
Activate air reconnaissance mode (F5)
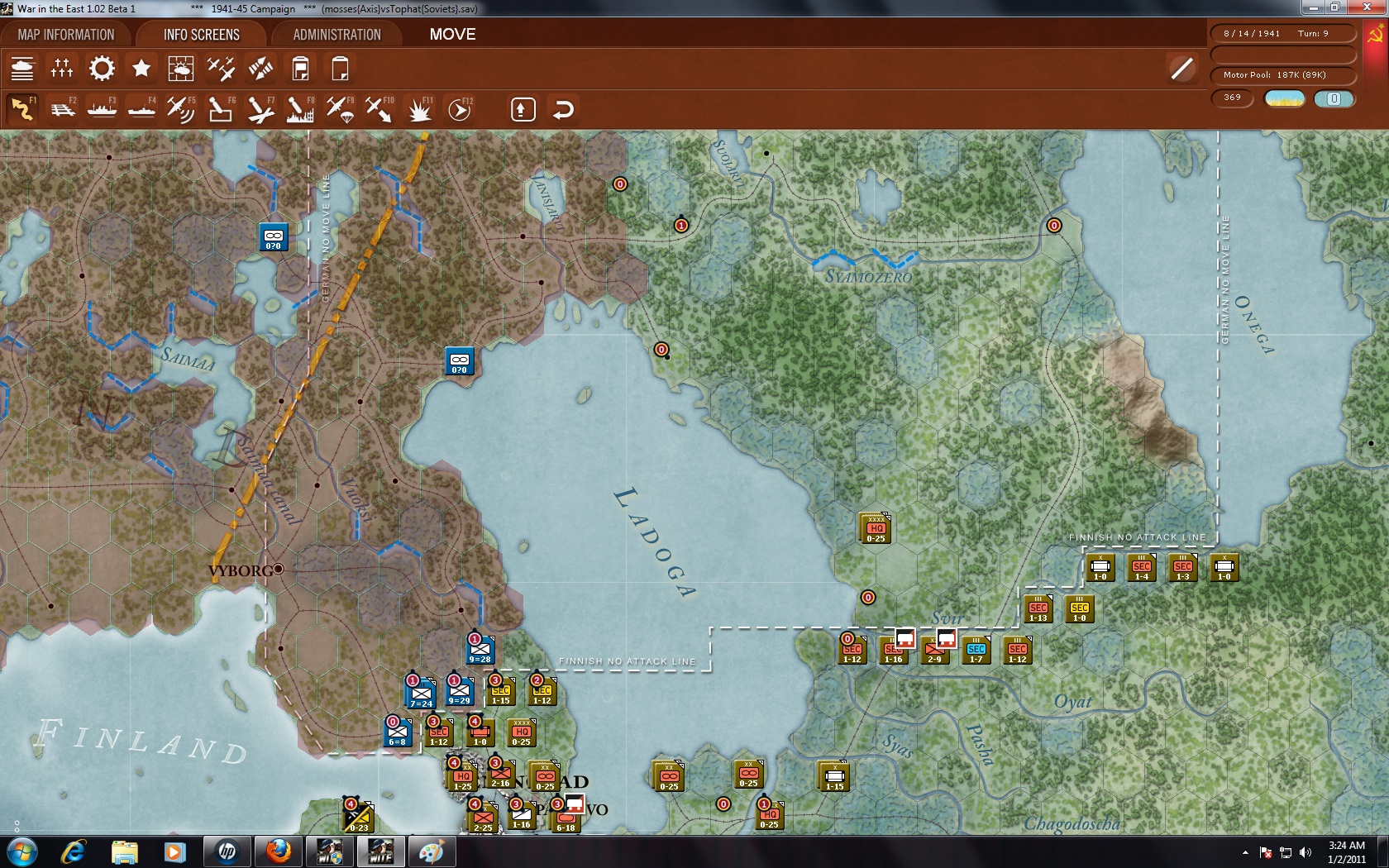pos(180,108)
